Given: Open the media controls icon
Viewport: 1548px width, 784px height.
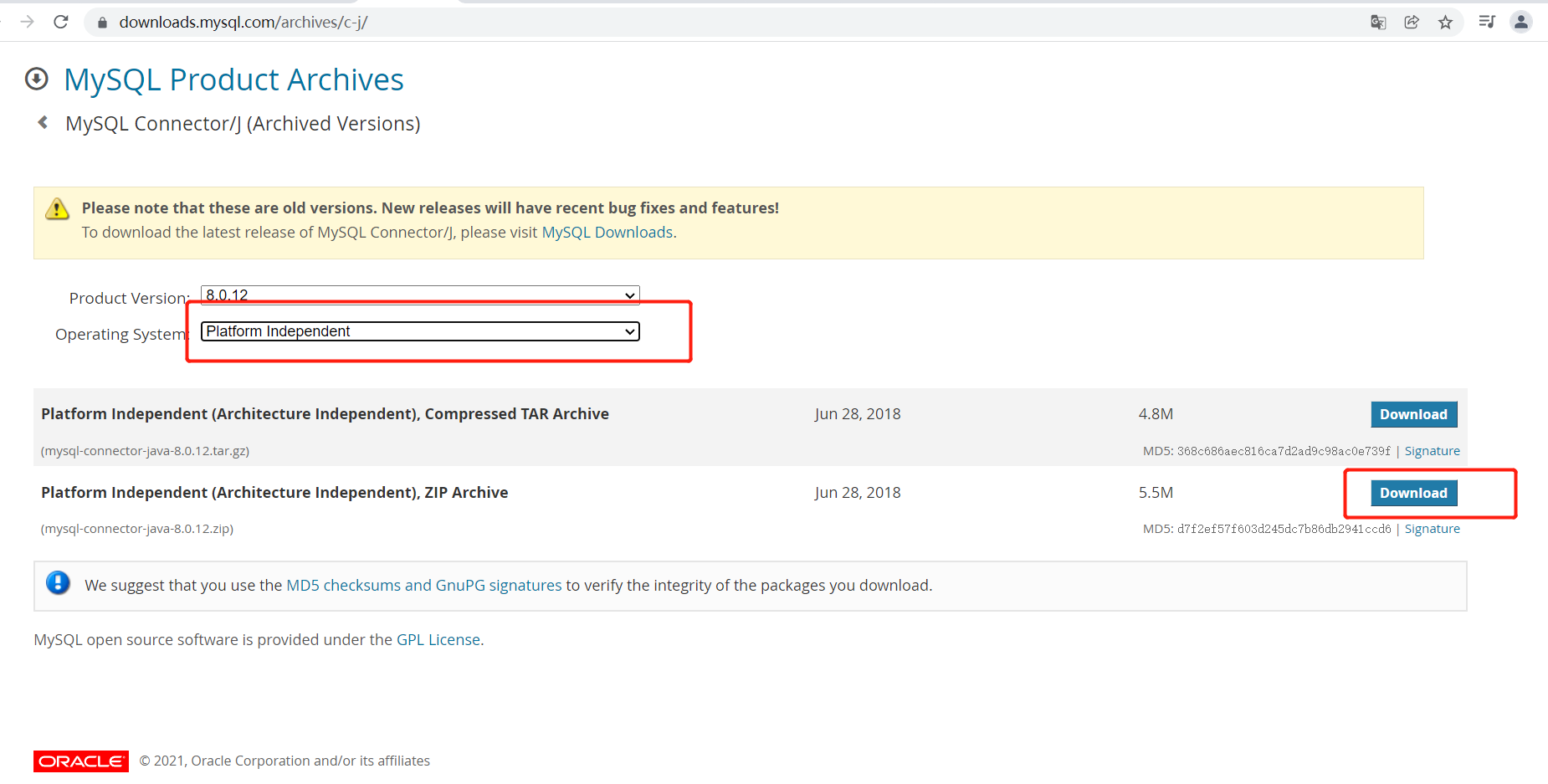Looking at the screenshot, I should (1487, 23).
